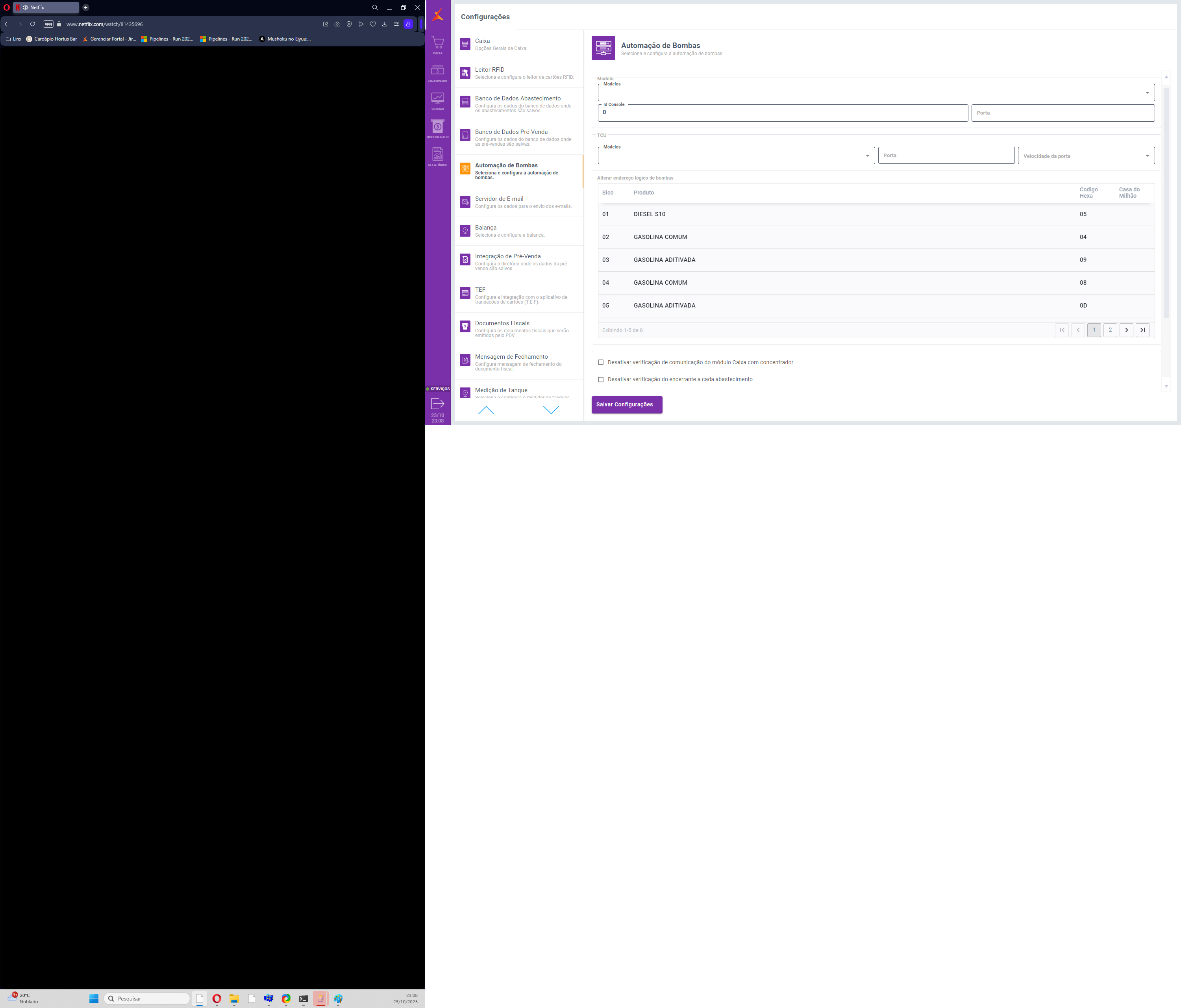
Task: Select Leitor RFID settings item
Action: pos(519,73)
